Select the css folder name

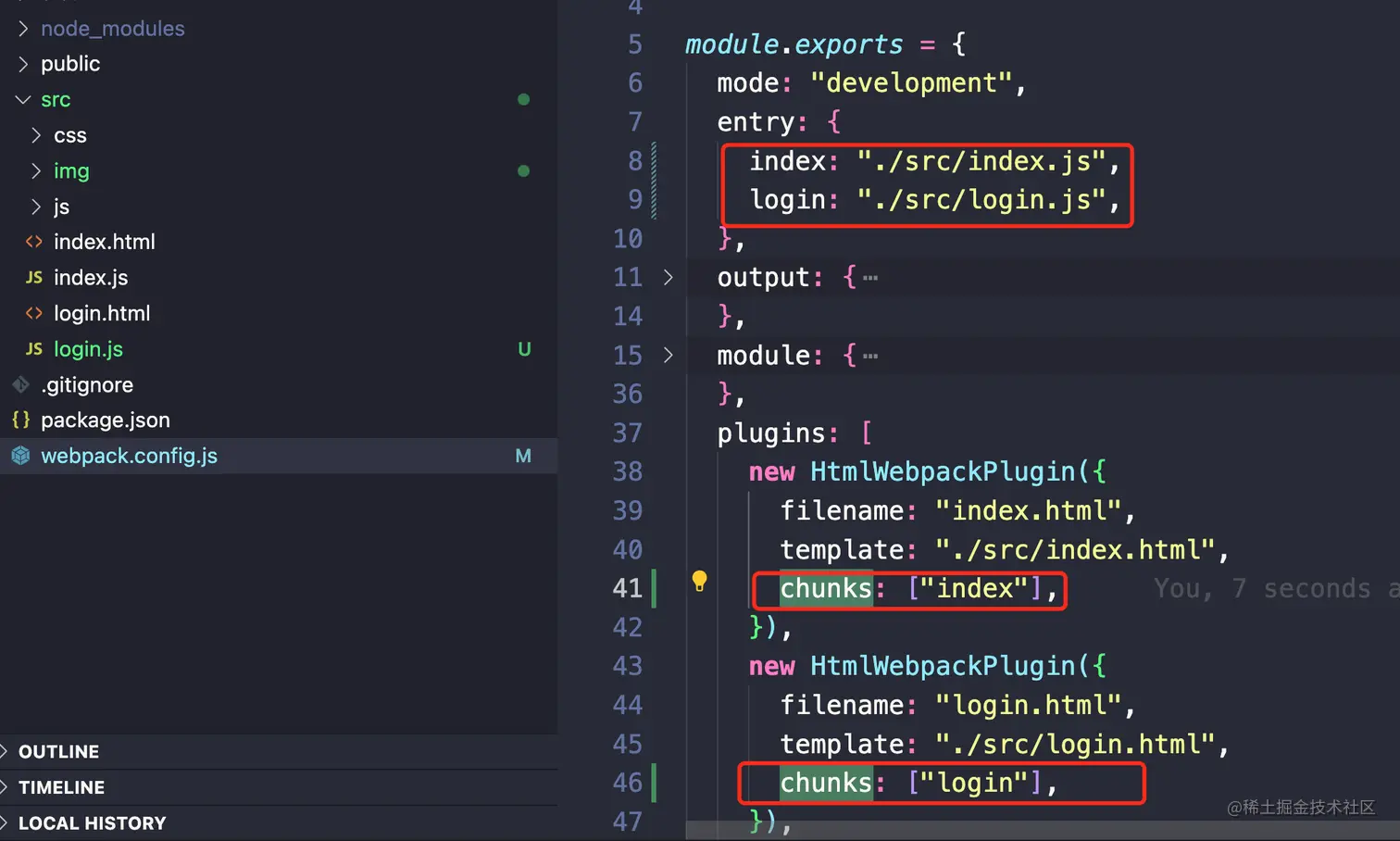pos(70,135)
